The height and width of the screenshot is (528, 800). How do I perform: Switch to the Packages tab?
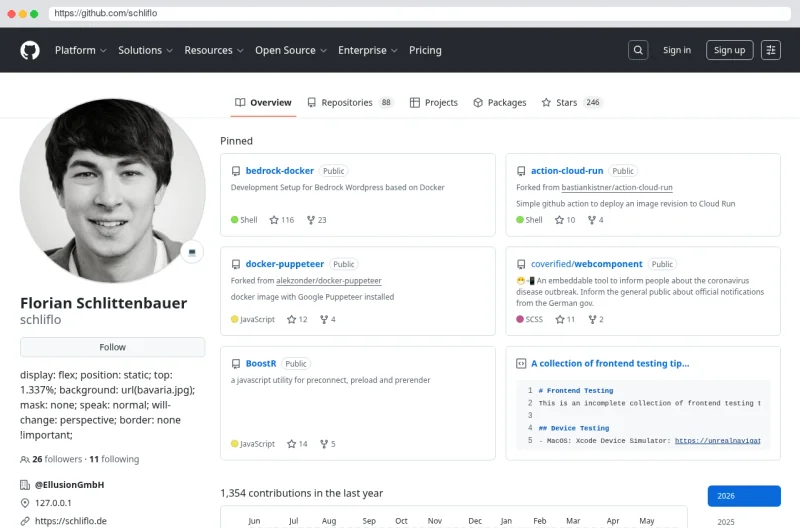[x=500, y=103]
